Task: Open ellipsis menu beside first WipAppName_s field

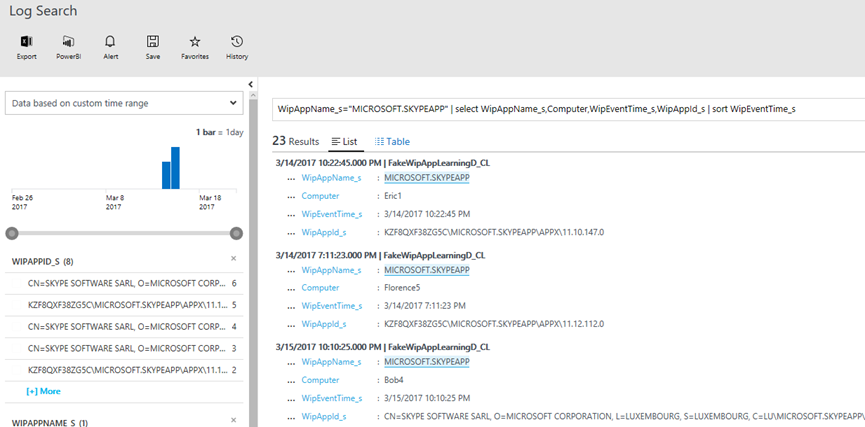Action: (x=291, y=178)
